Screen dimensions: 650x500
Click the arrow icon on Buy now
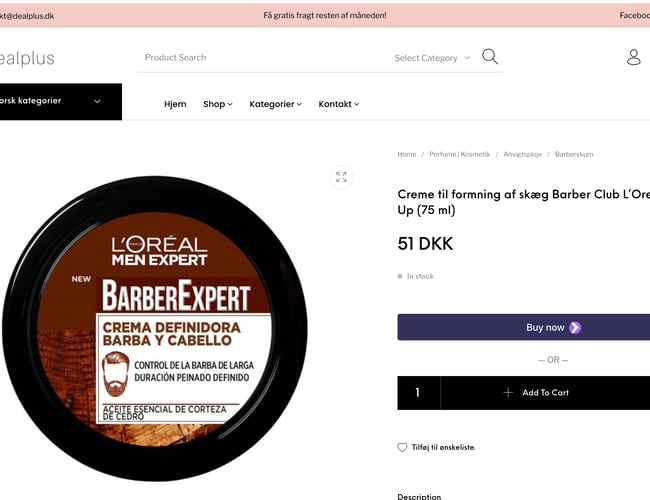(x=575, y=328)
